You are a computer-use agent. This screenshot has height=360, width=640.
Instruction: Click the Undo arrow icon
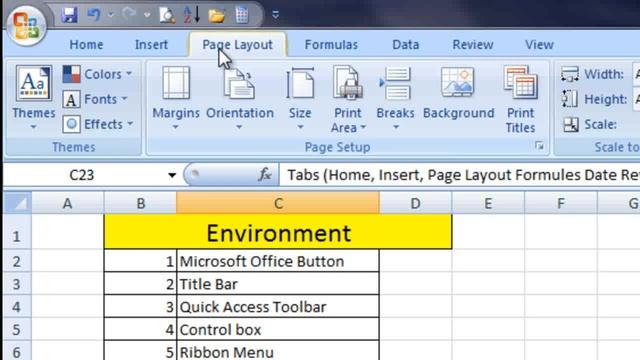(x=94, y=15)
